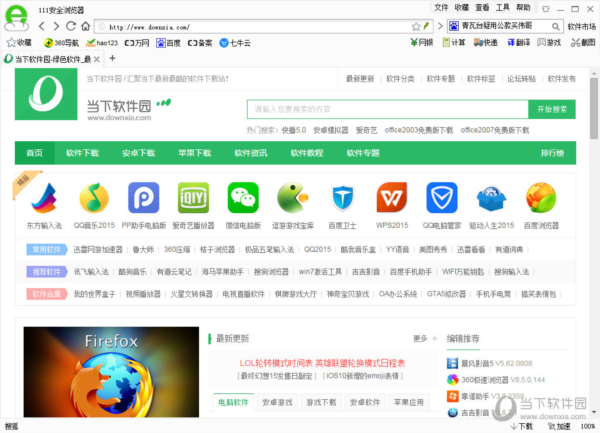
Task: Click the 当下软件园 site logo
Action: 46,94
